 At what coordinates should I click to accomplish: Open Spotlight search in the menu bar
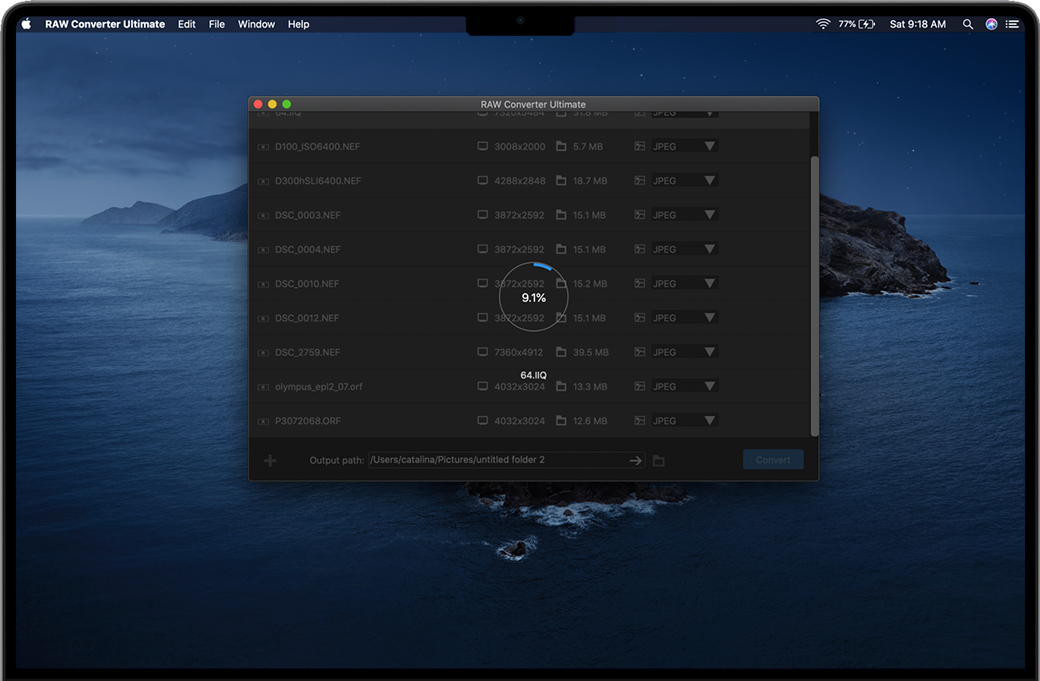click(x=967, y=24)
